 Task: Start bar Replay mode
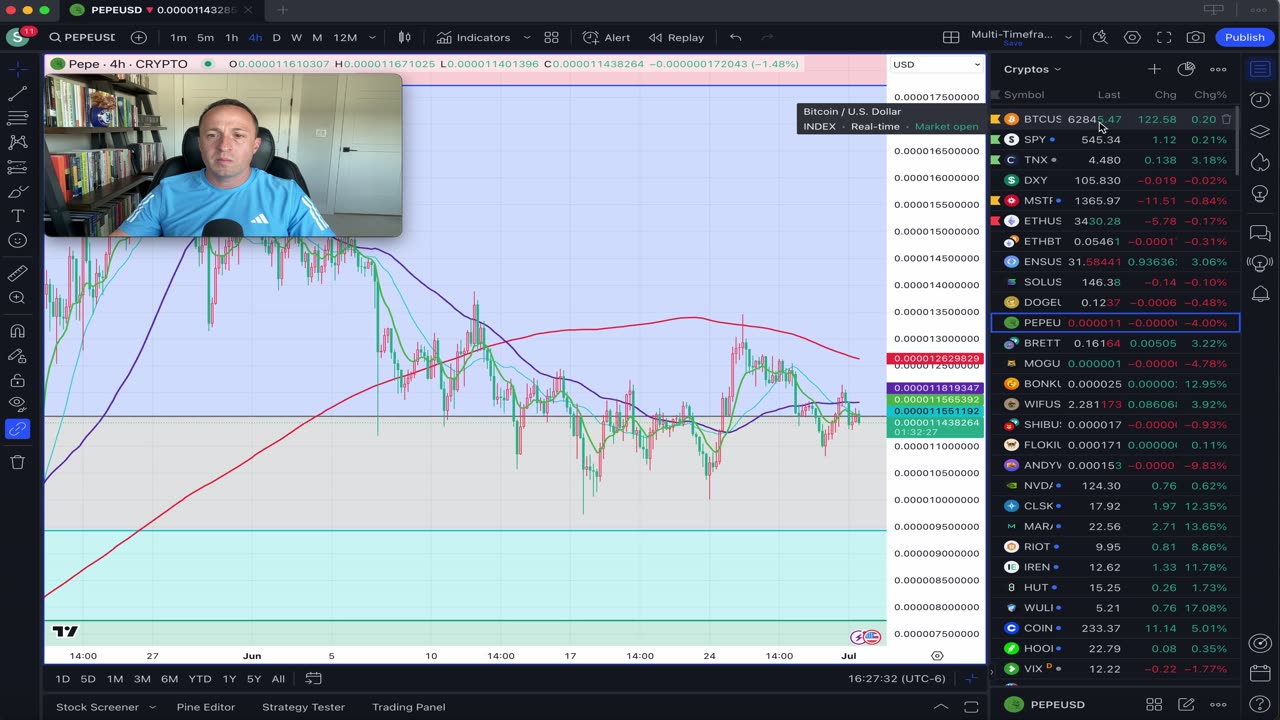coord(677,37)
